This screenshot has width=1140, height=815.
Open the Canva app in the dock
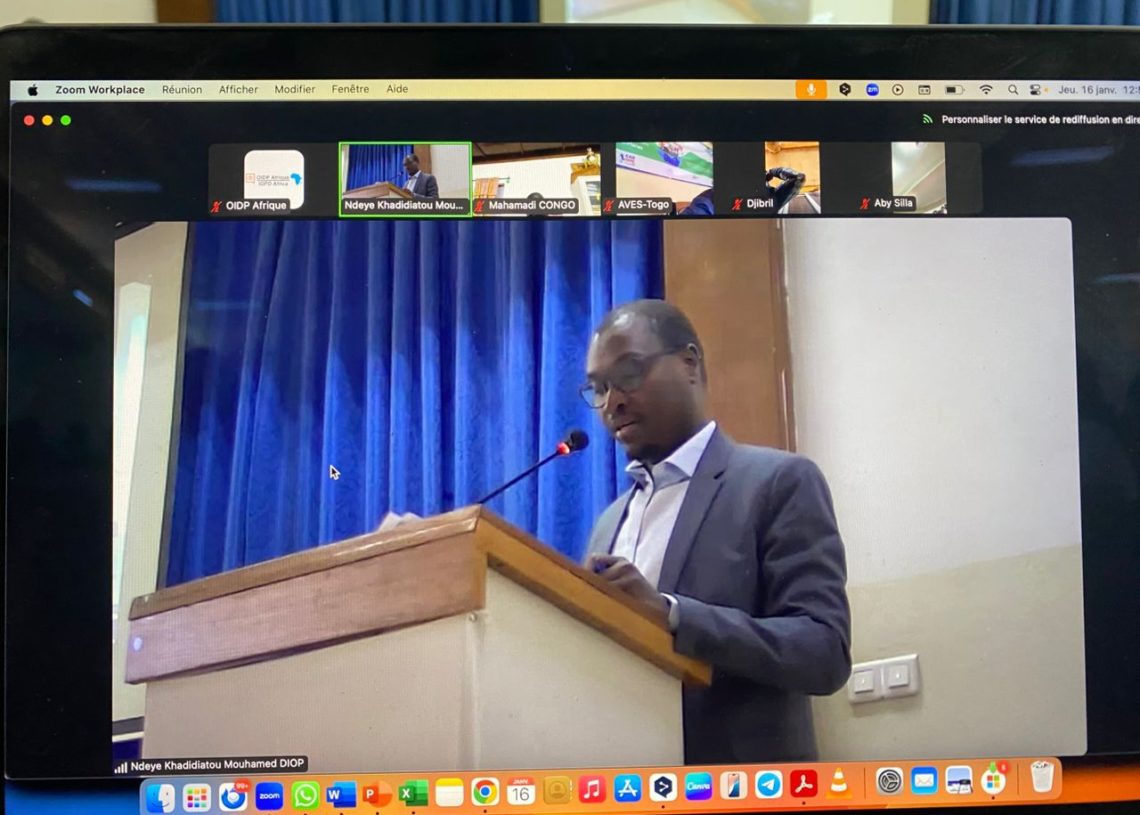click(698, 787)
